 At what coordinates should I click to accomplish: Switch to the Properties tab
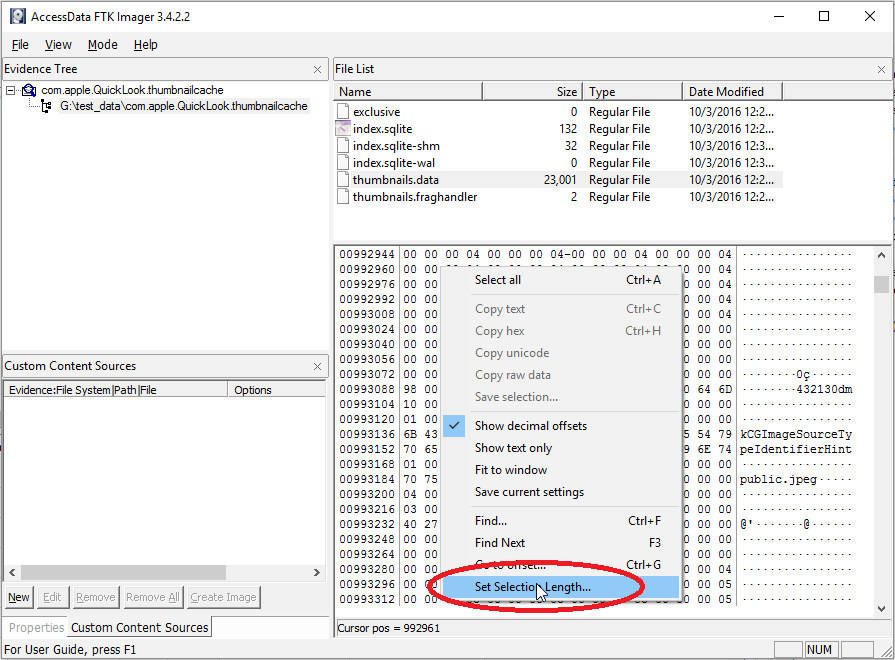[35, 627]
